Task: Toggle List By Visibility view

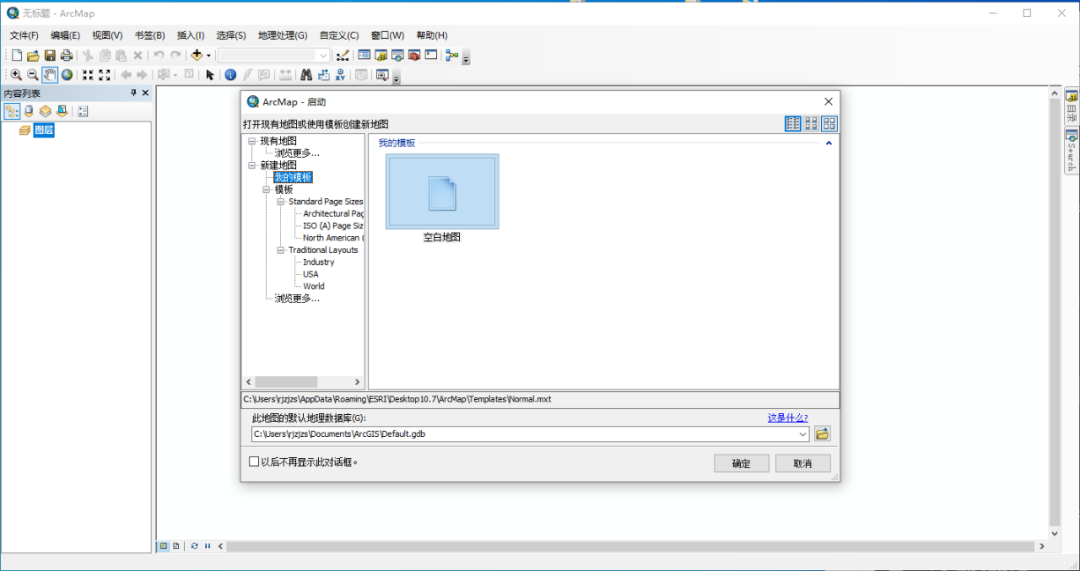Action: tap(45, 111)
